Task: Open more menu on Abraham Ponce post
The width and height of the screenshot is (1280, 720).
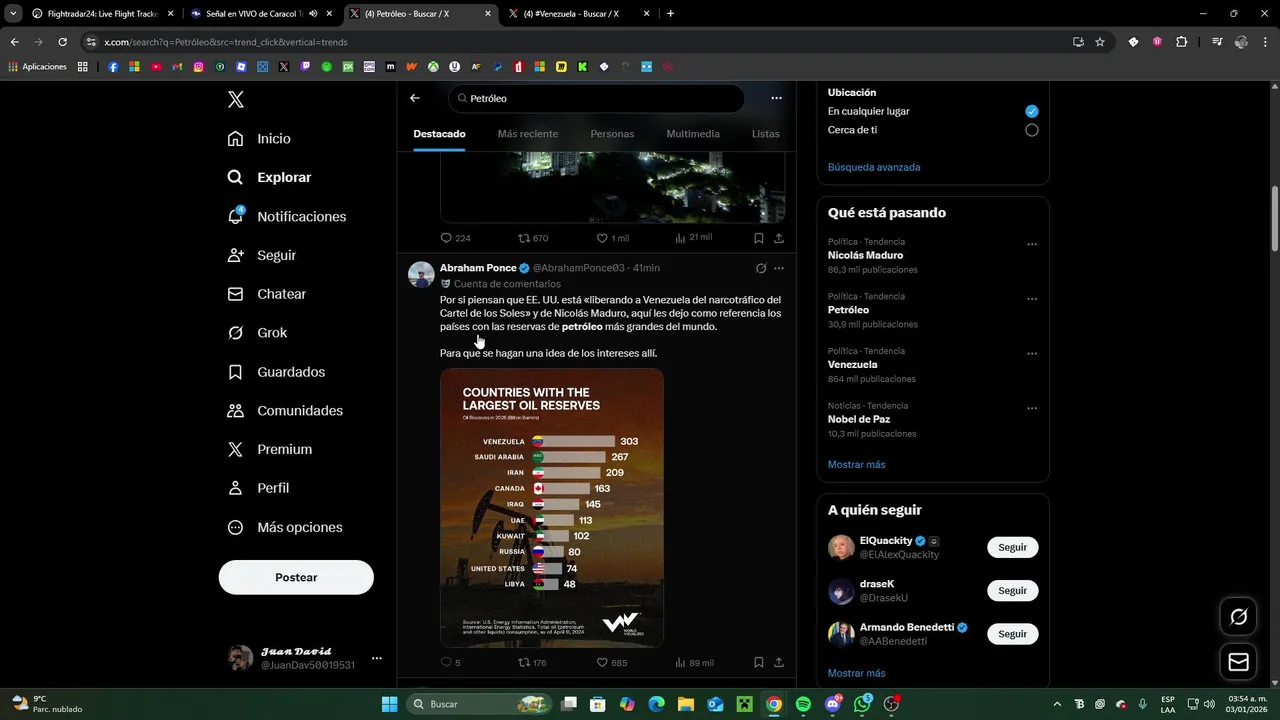Action: [x=779, y=268]
